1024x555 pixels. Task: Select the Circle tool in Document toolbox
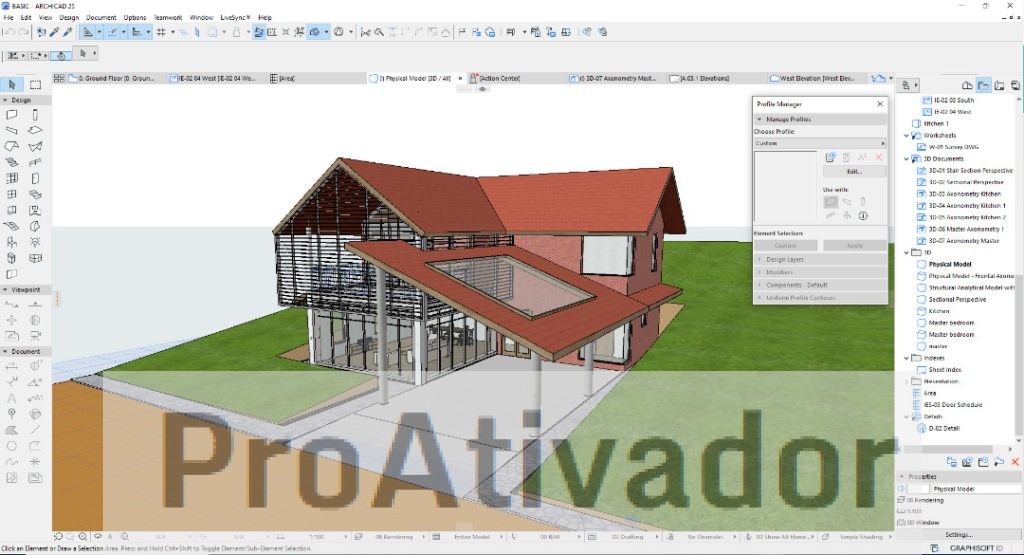[x=12, y=446]
